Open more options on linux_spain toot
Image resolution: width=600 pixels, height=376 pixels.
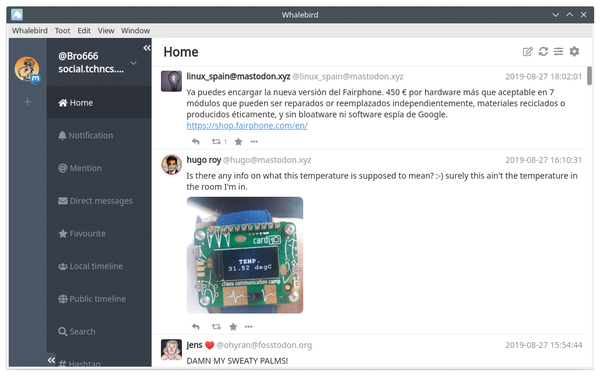(254, 142)
